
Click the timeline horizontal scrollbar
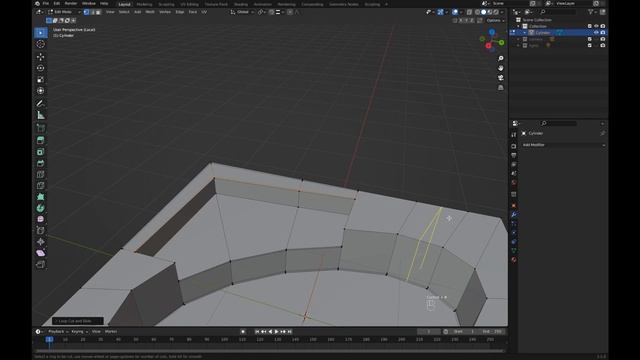click(269, 351)
